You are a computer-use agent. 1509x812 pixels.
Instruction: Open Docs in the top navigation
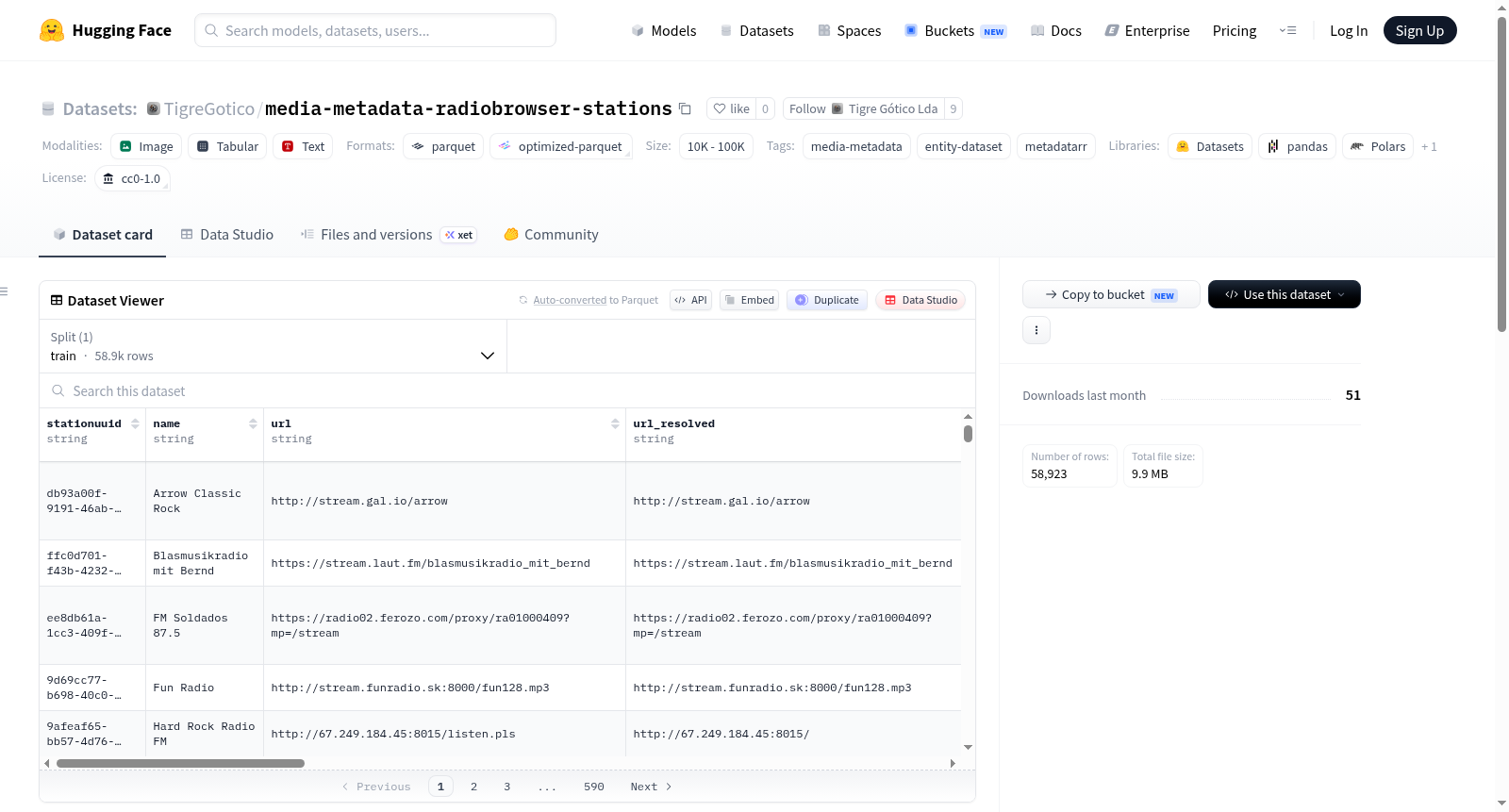coord(1056,31)
